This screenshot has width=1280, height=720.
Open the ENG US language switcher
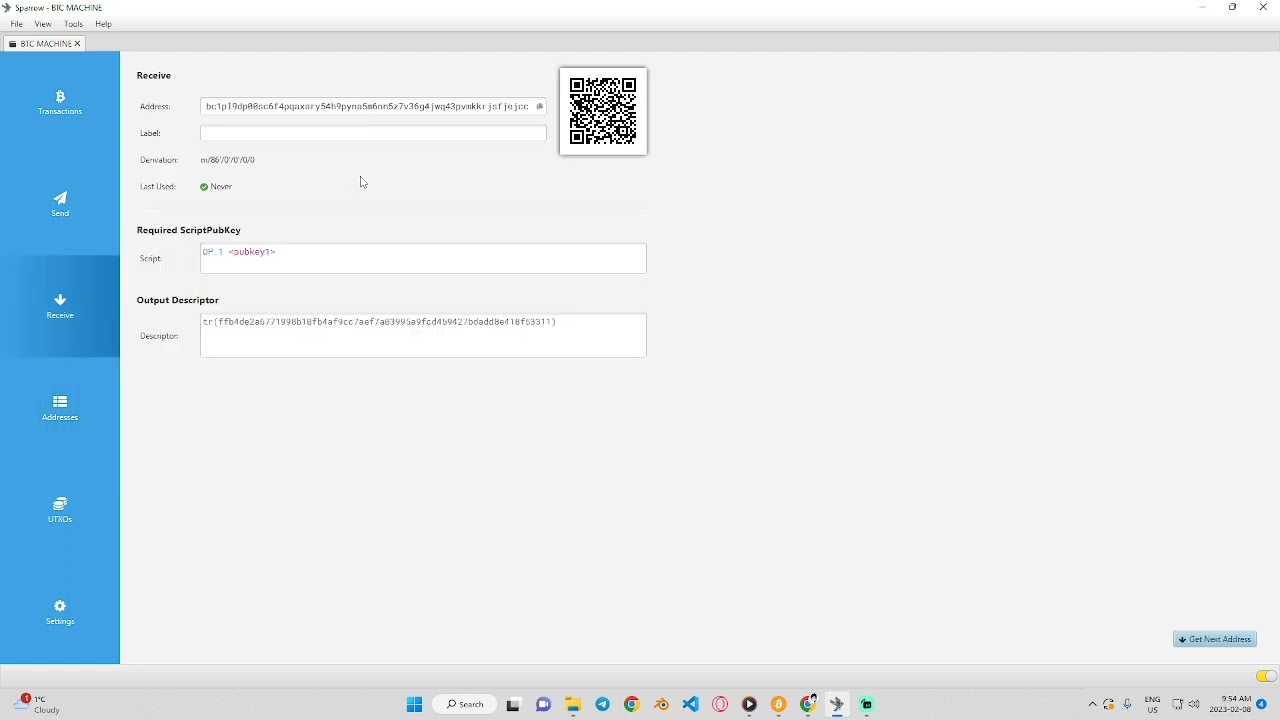1152,704
